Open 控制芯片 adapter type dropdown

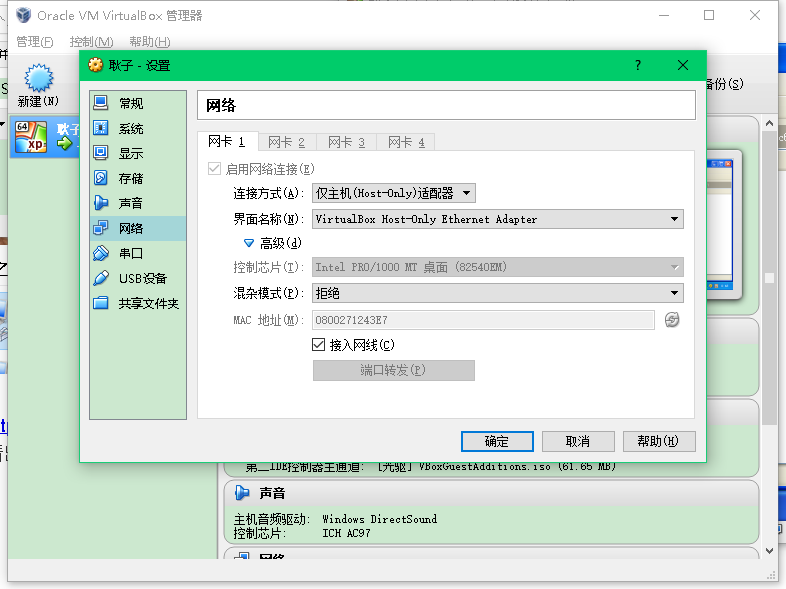tap(497, 267)
